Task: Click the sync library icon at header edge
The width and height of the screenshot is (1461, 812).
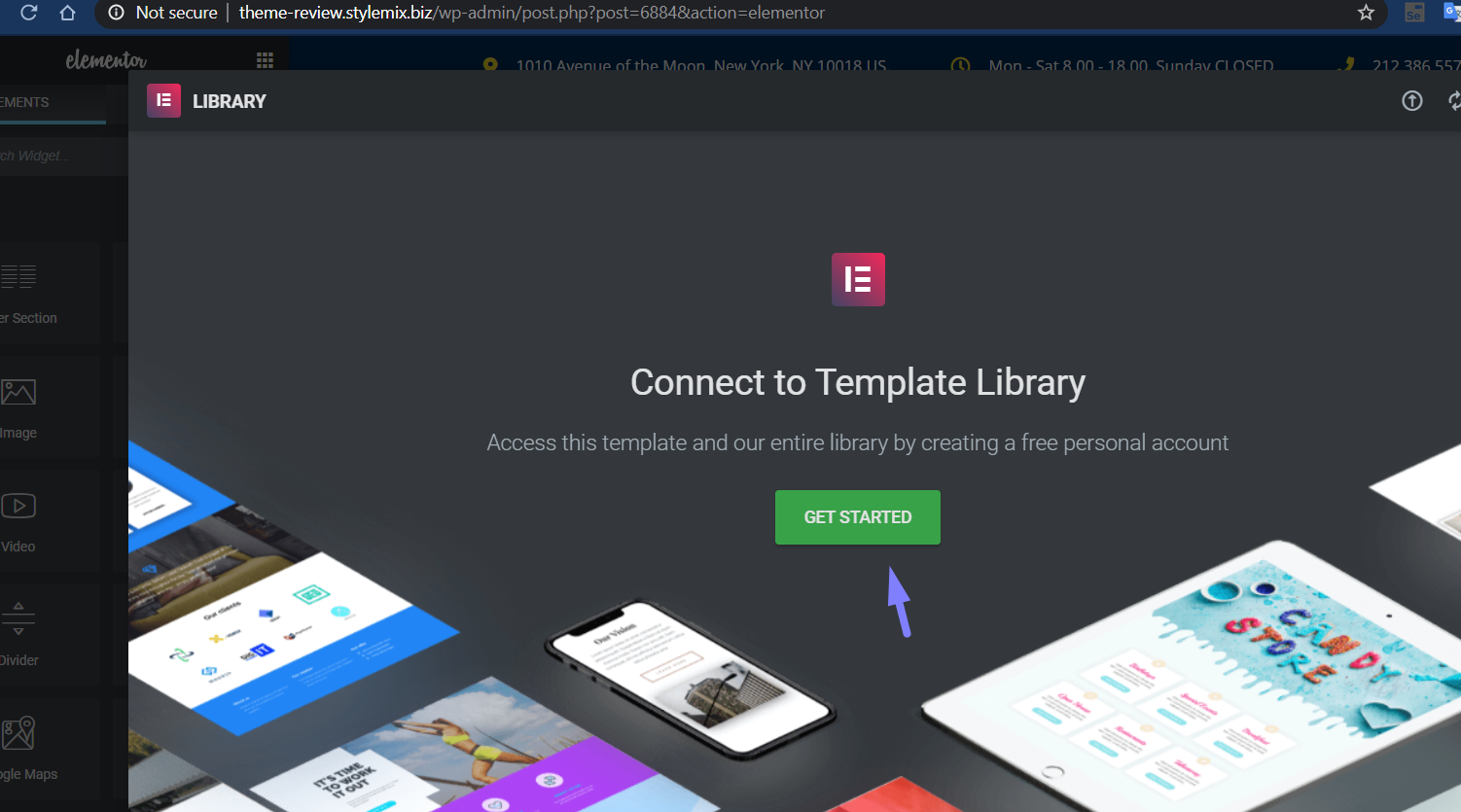Action: click(1454, 100)
